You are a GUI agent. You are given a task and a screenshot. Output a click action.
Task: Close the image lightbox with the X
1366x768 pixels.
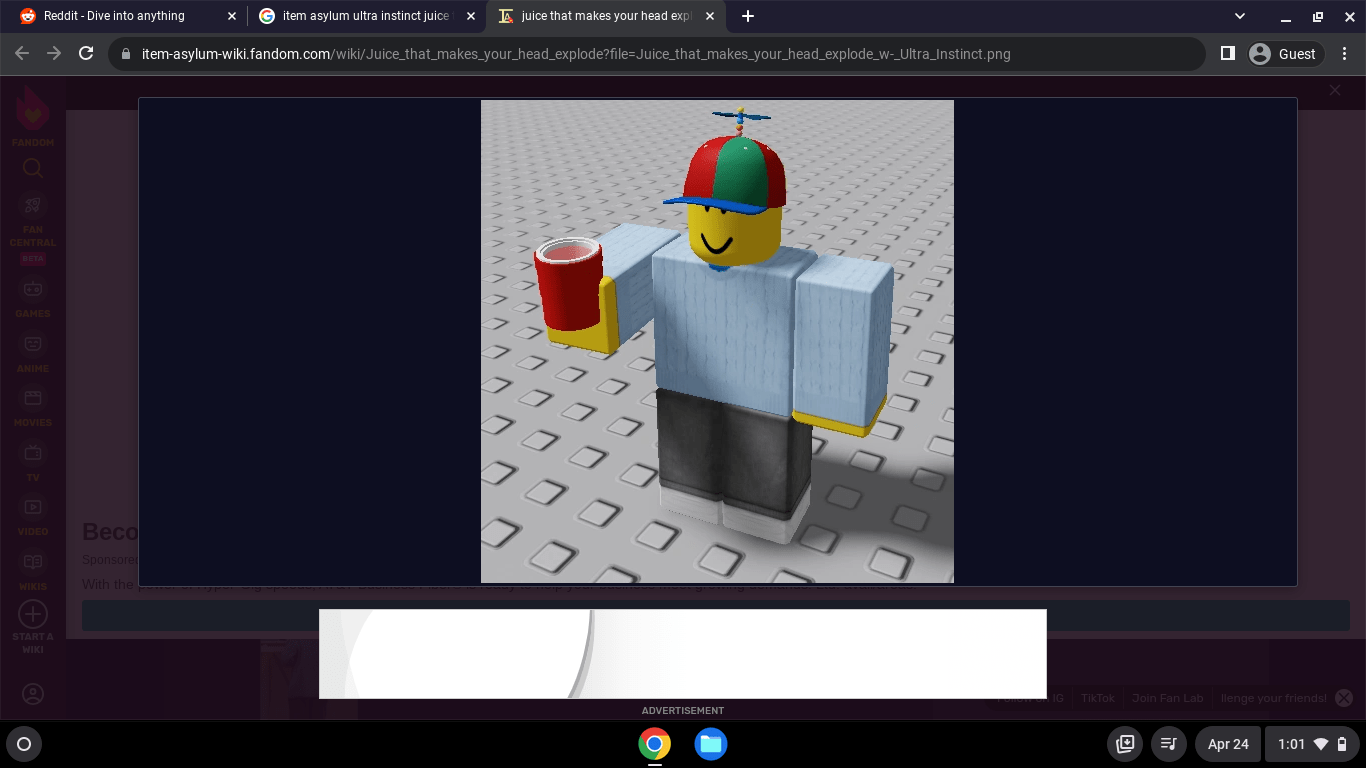point(1335,90)
